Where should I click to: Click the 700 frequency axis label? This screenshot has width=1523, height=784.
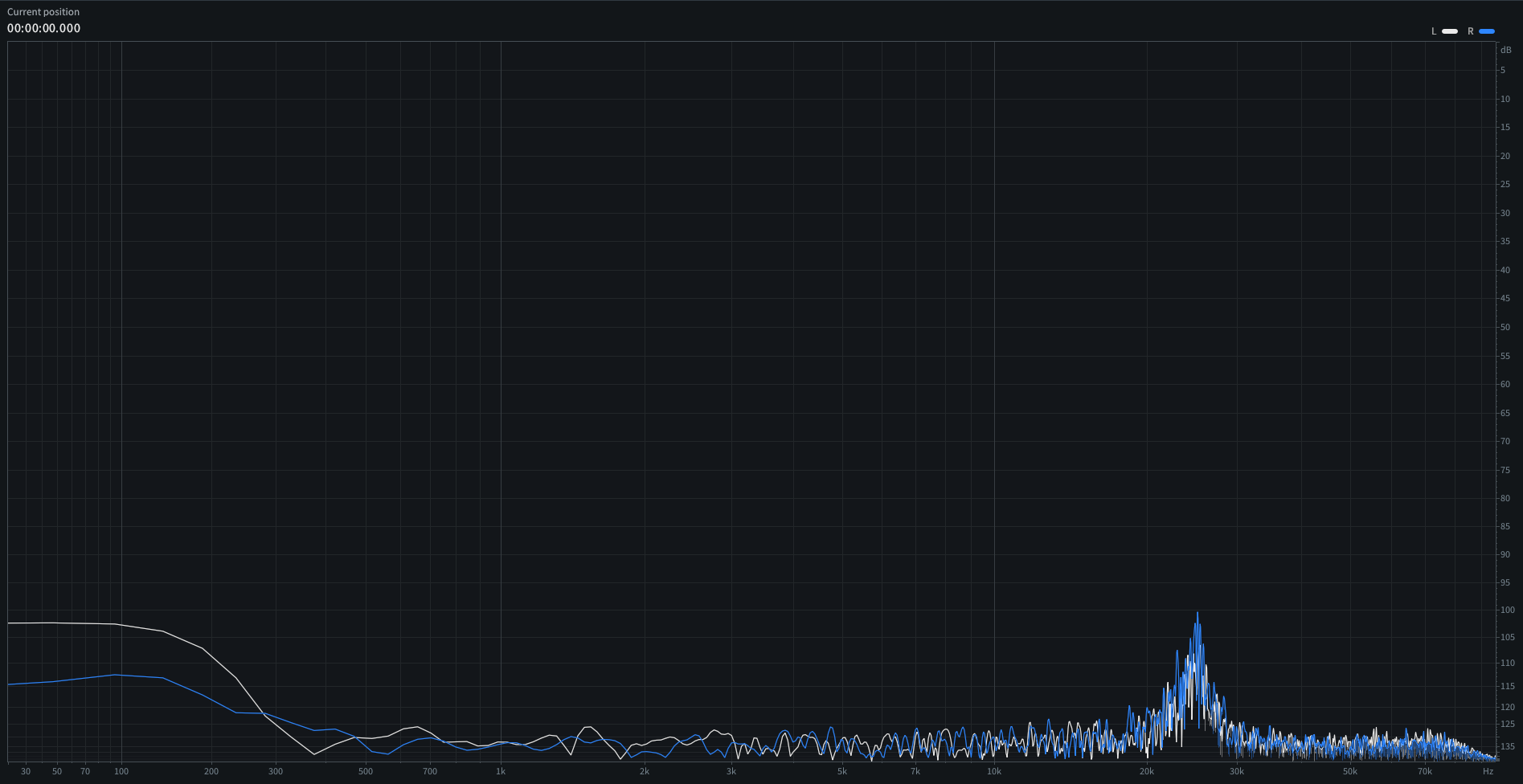click(430, 771)
